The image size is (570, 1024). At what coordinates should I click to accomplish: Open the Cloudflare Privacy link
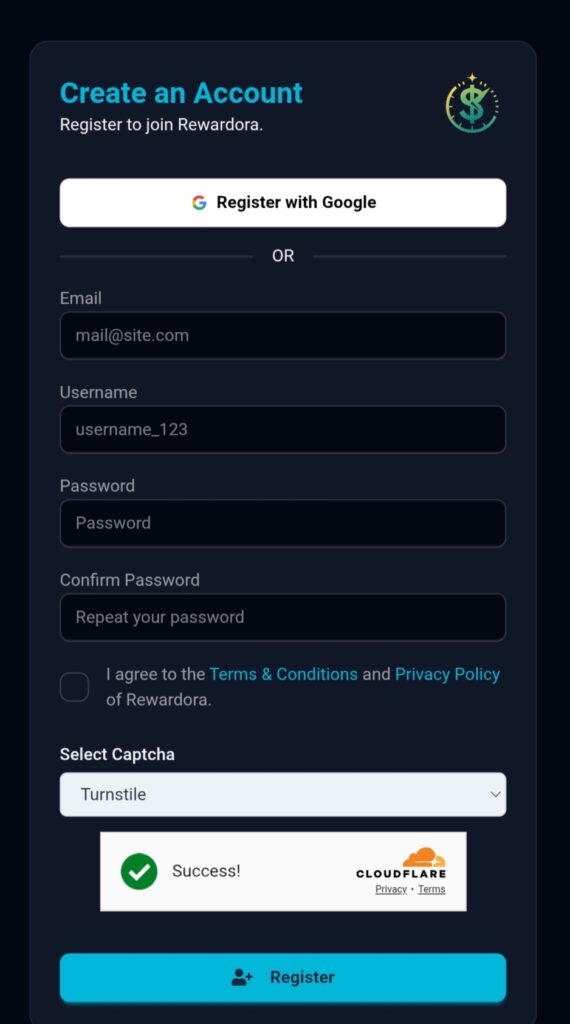pos(391,889)
